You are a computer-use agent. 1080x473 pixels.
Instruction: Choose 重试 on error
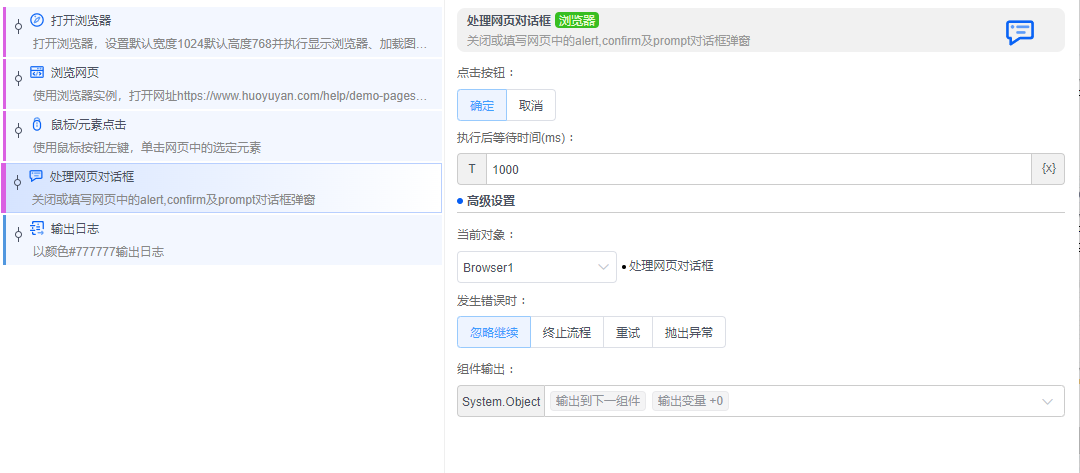click(x=628, y=333)
